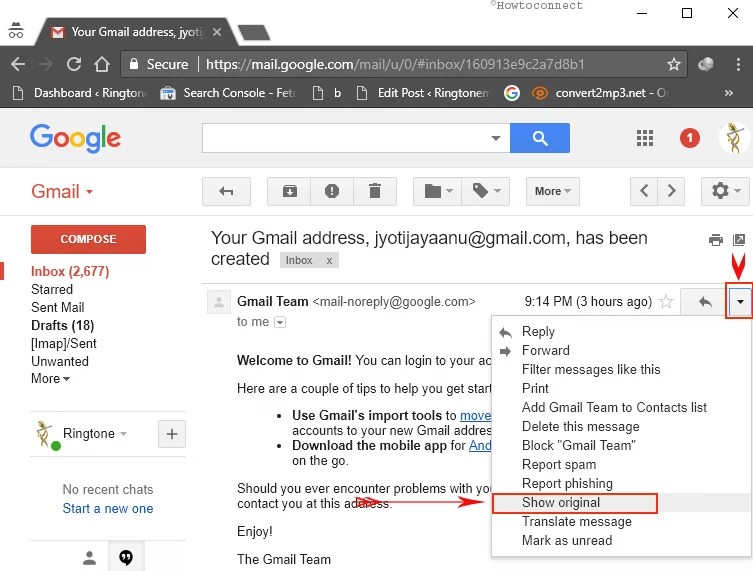The height and width of the screenshot is (571, 753).
Task: Open the settings gear menu
Action: click(725, 192)
